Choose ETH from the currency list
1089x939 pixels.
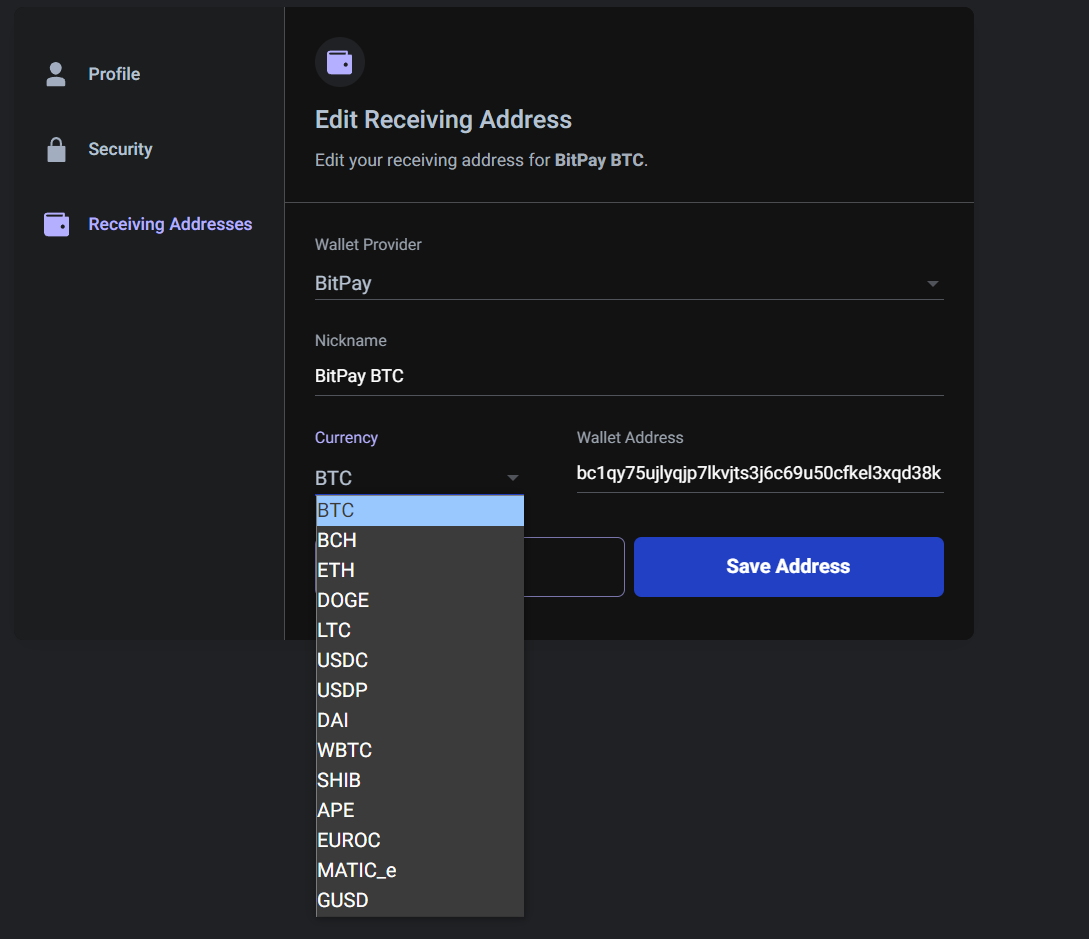click(x=420, y=570)
